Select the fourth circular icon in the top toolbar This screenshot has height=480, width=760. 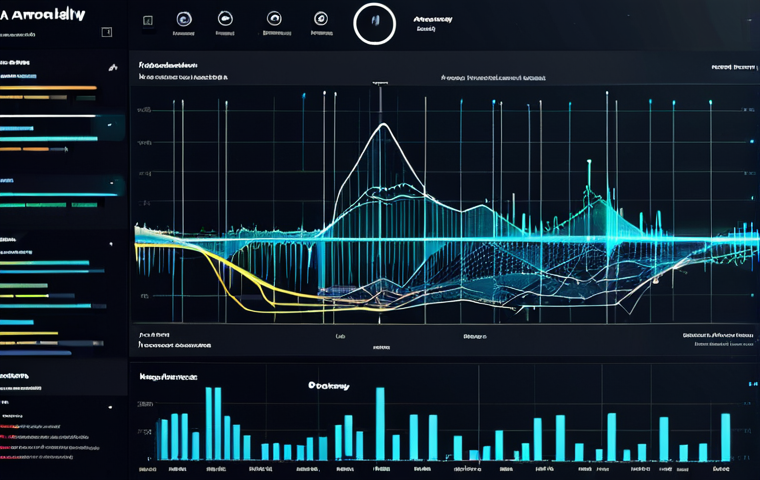321,19
